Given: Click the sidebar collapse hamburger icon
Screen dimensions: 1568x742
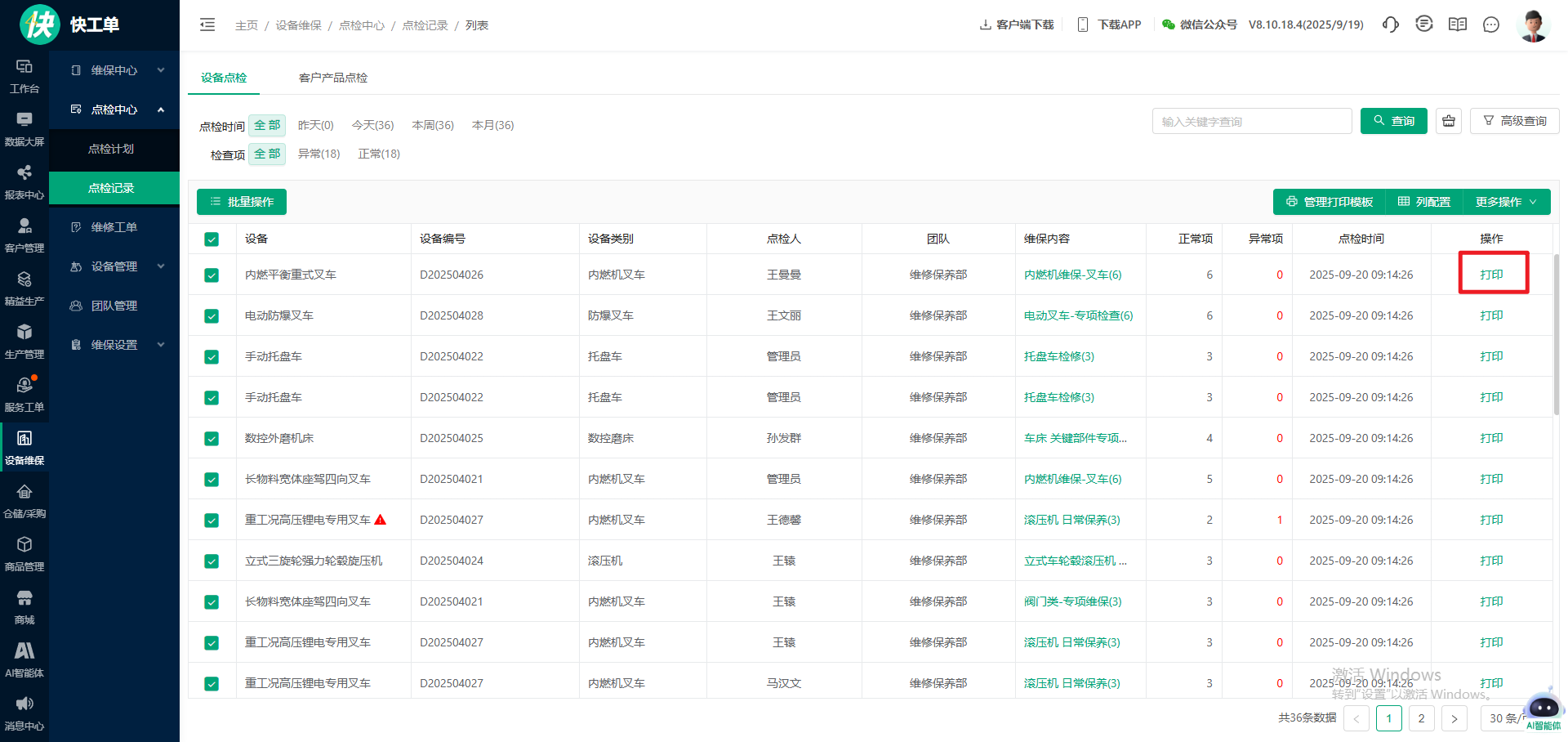Looking at the screenshot, I should pyautogui.click(x=207, y=25).
